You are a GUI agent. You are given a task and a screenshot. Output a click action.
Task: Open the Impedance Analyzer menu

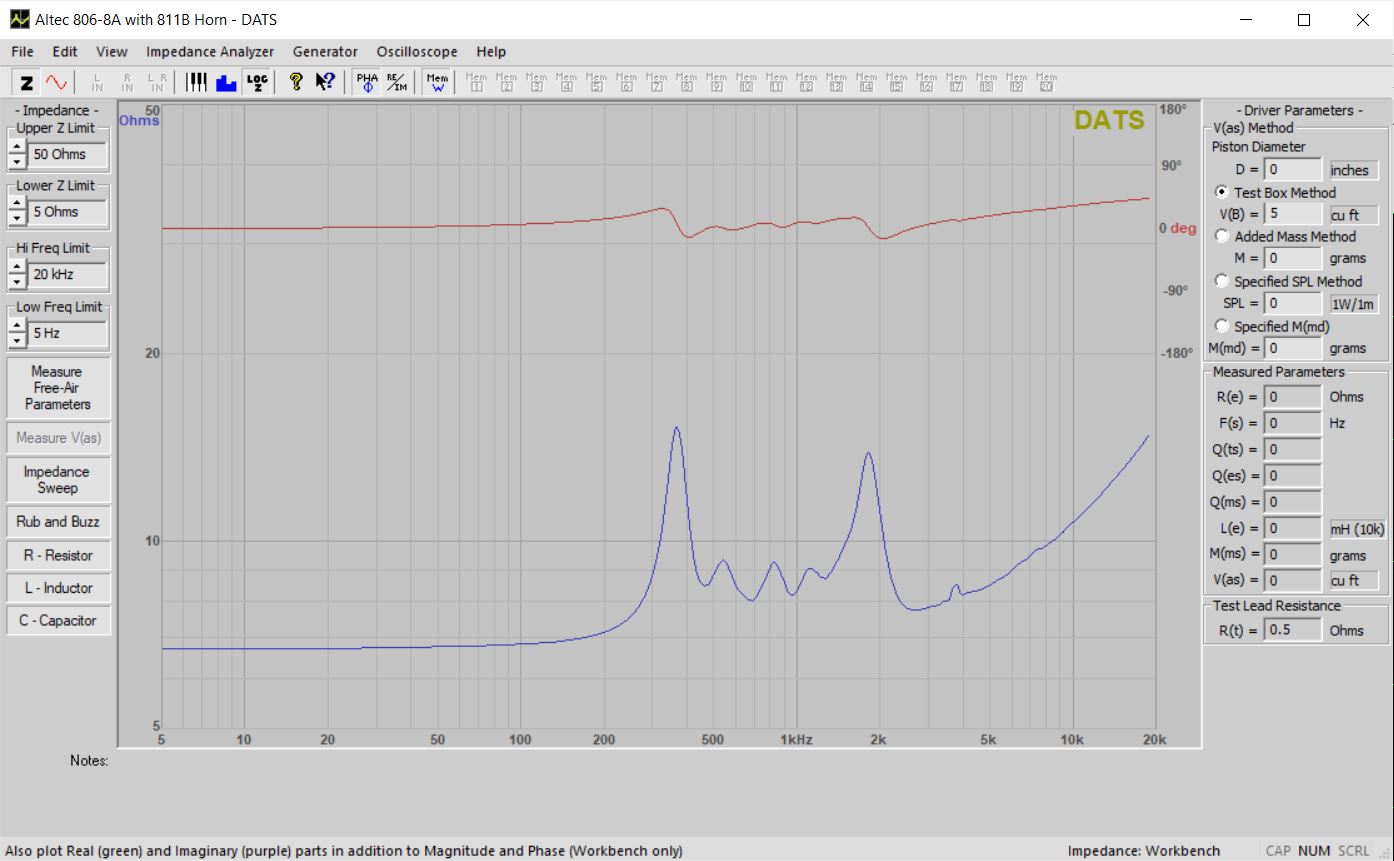pyautogui.click(x=210, y=51)
